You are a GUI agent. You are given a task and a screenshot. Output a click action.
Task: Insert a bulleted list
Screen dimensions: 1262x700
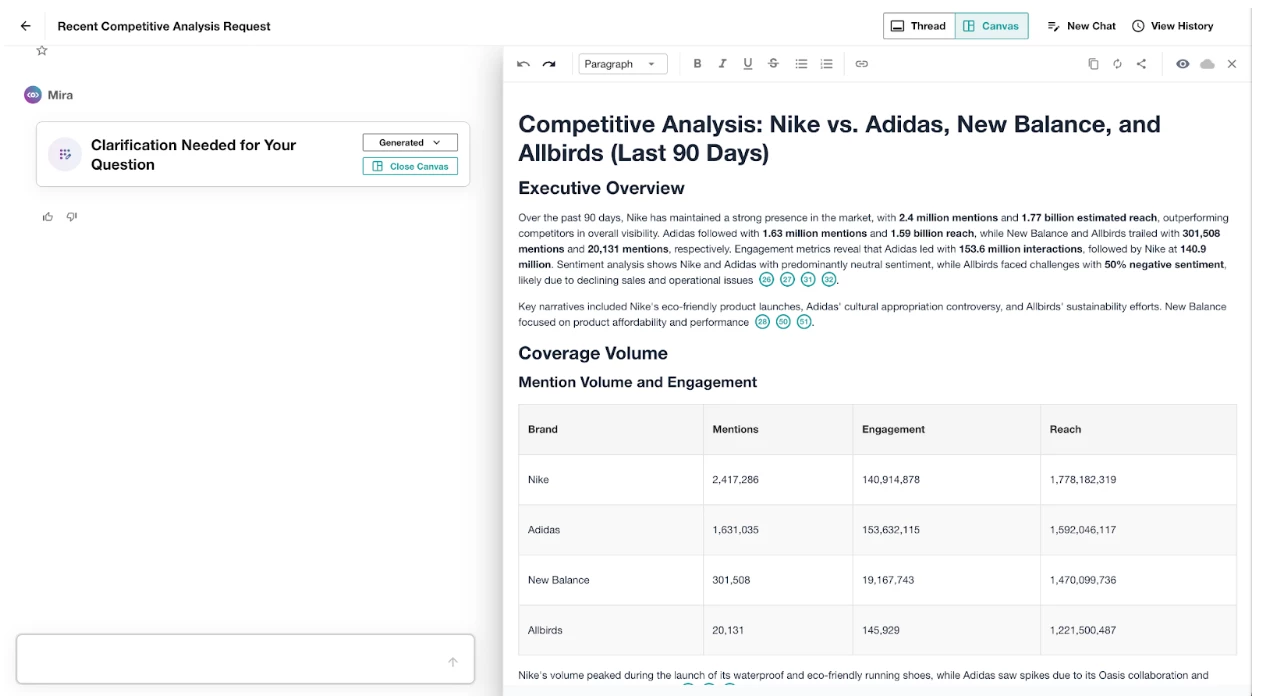[x=801, y=64]
